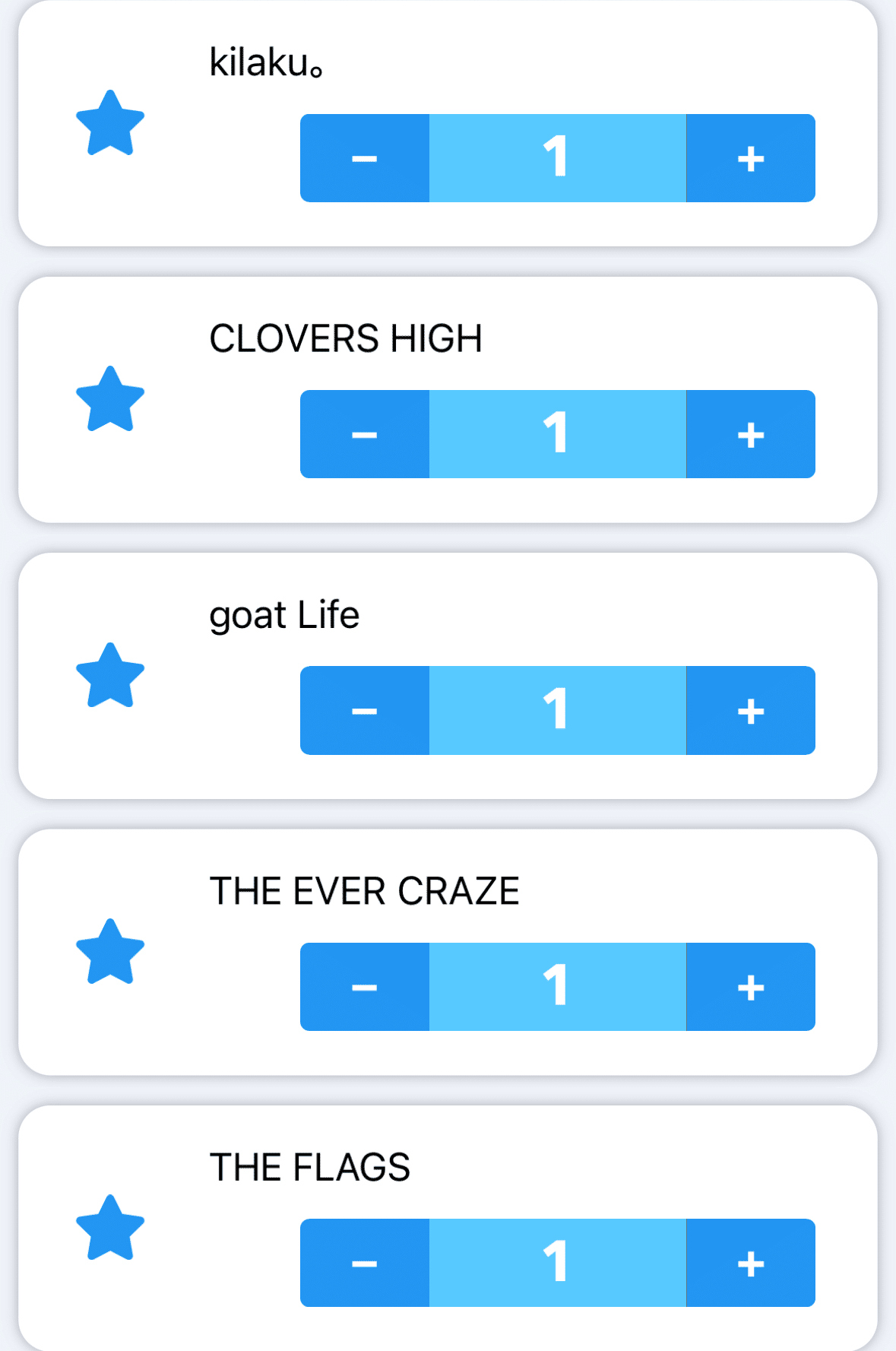Toggle the star next to CLOVERS HIGH
This screenshot has width=896, height=1351.
coord(110,400)
